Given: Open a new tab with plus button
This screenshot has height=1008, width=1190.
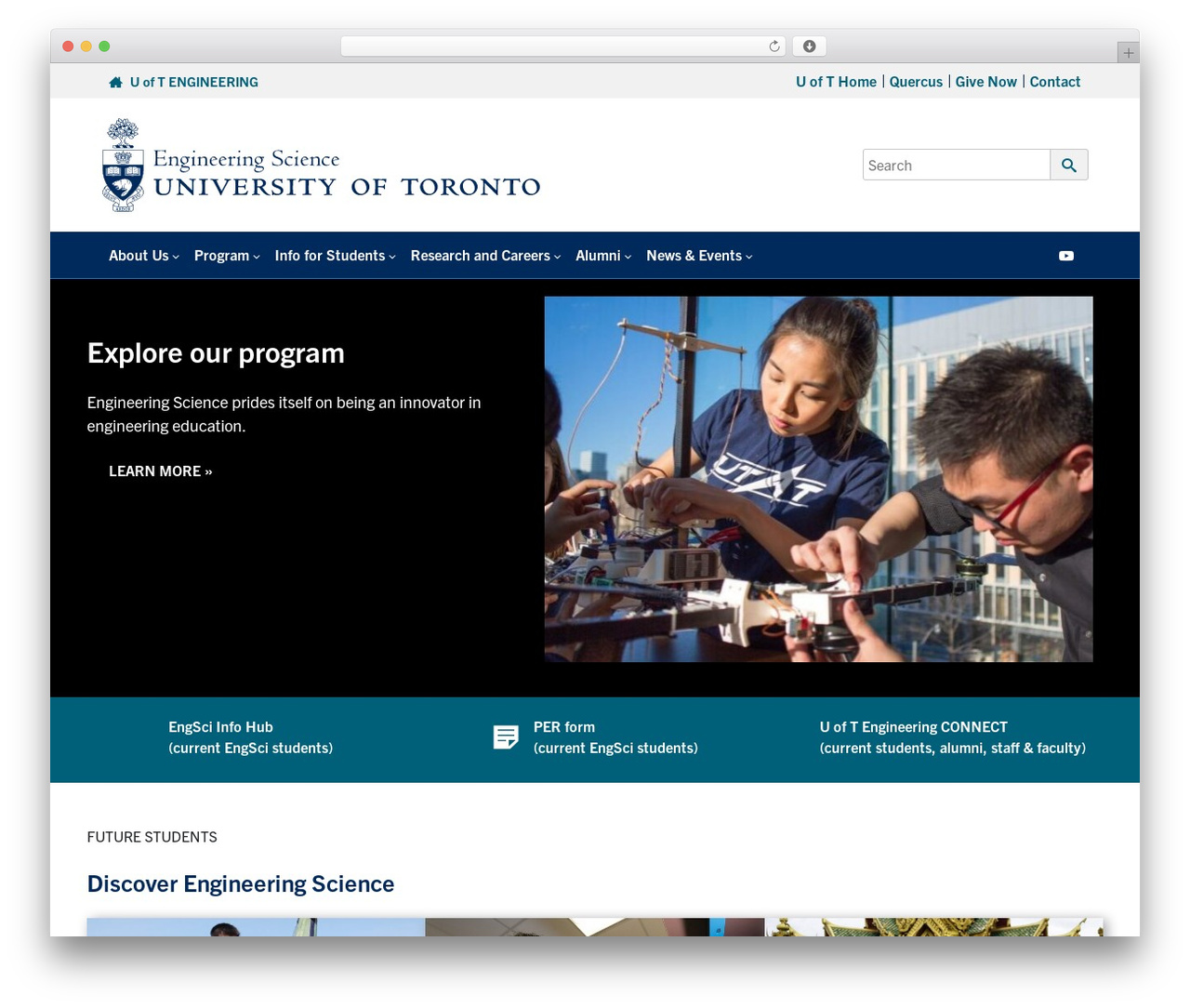Looking at the screenshot, I should (x=1128, y=53).
